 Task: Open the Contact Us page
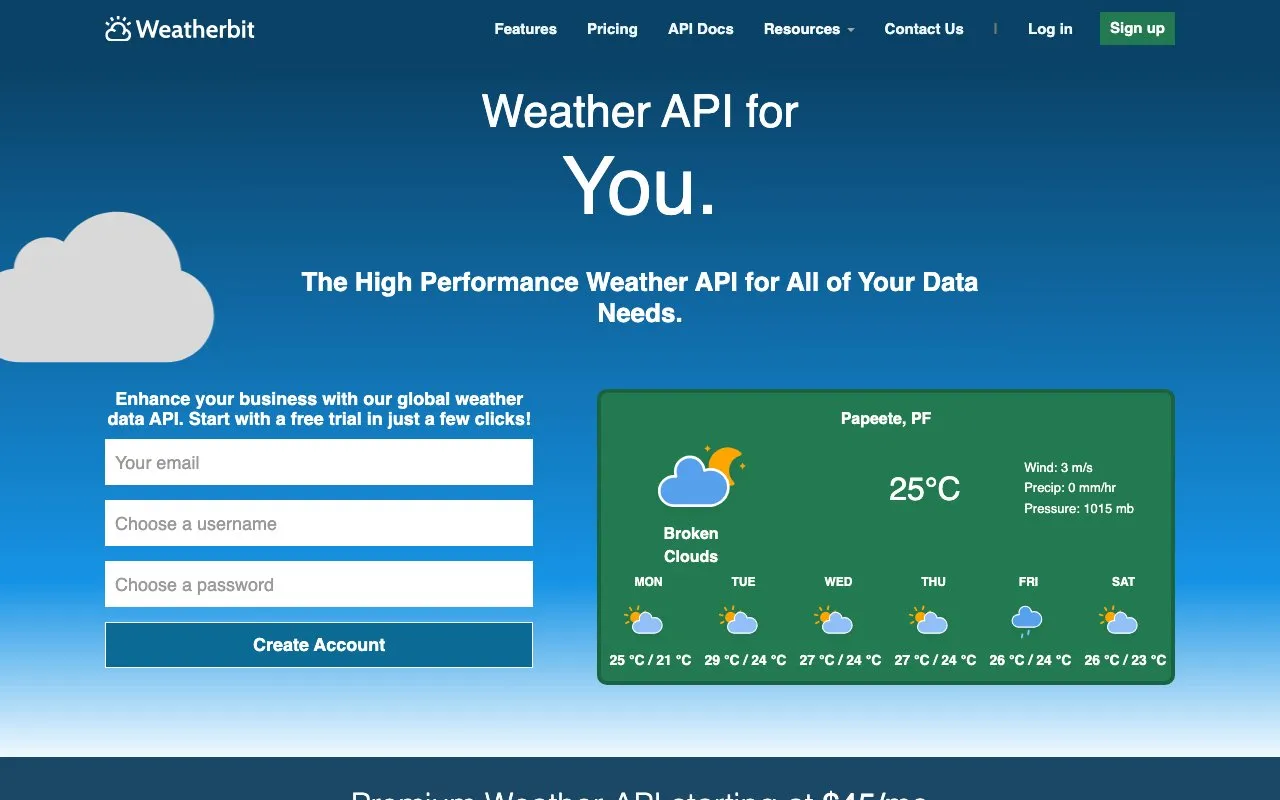click(924, 29)
